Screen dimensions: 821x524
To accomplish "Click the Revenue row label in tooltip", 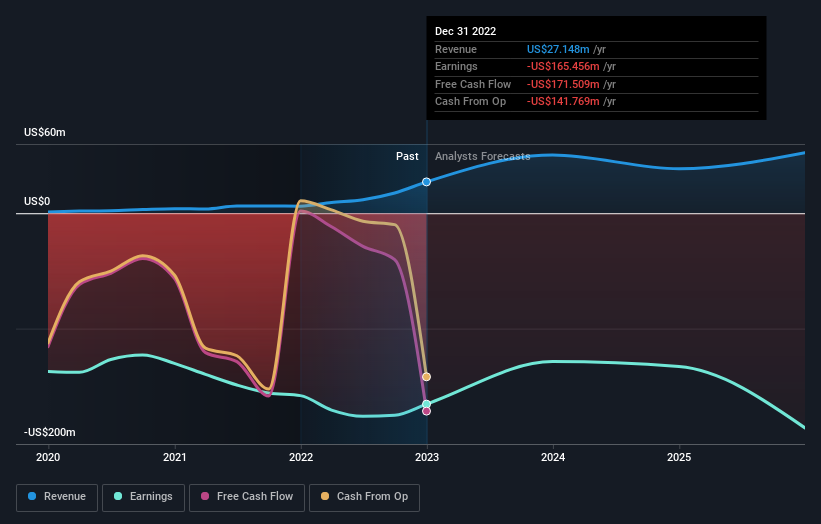I will click(456, 49).
